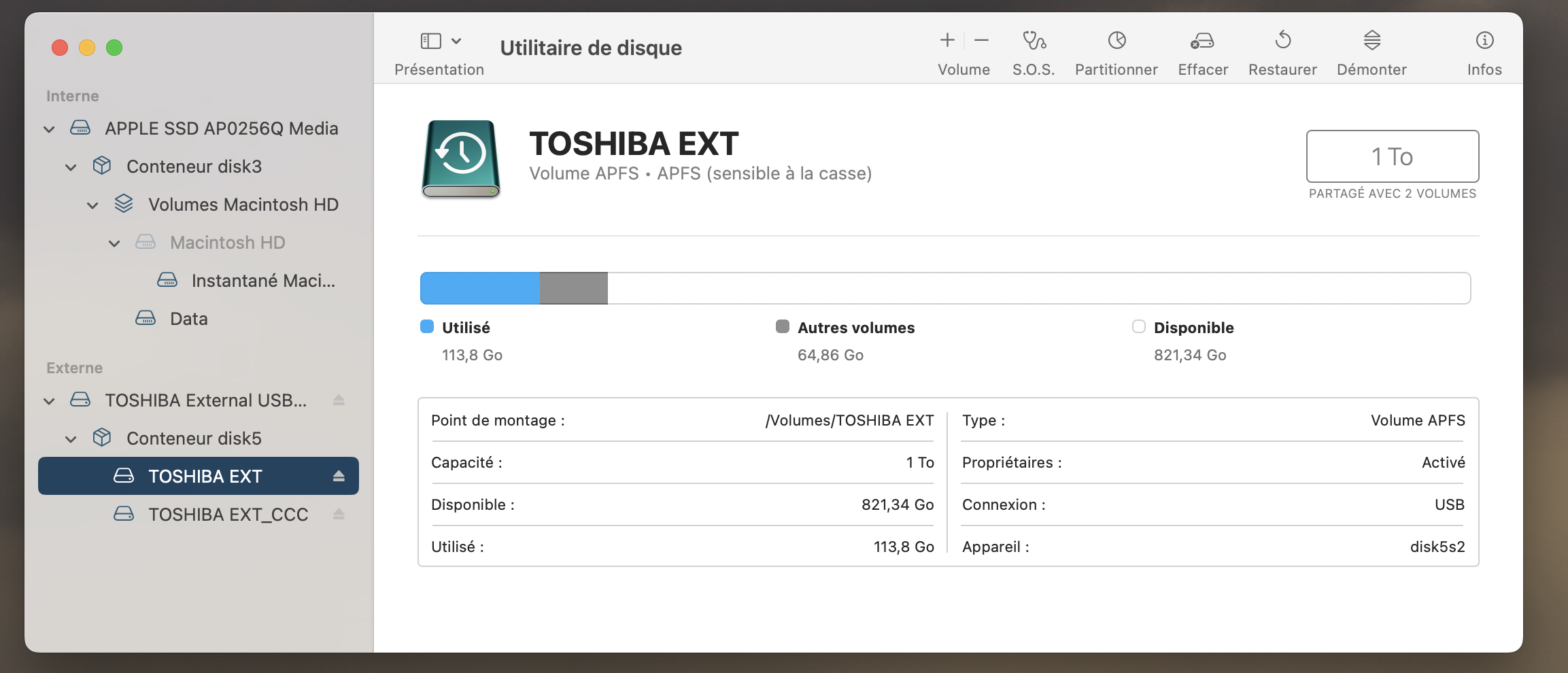Remove a volume with the minus icon
This screenshot has width=1568, height=673.
981,41
